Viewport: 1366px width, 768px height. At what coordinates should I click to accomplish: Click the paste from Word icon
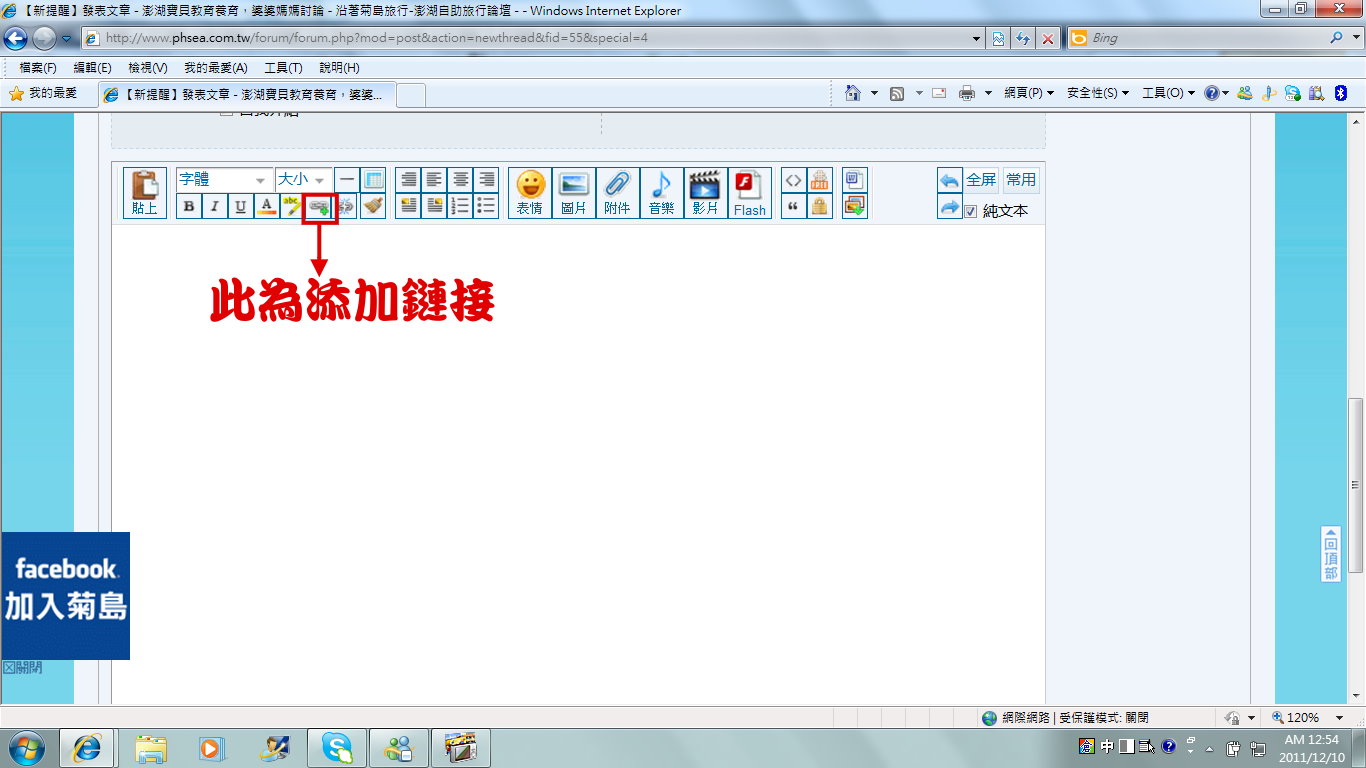855,180
